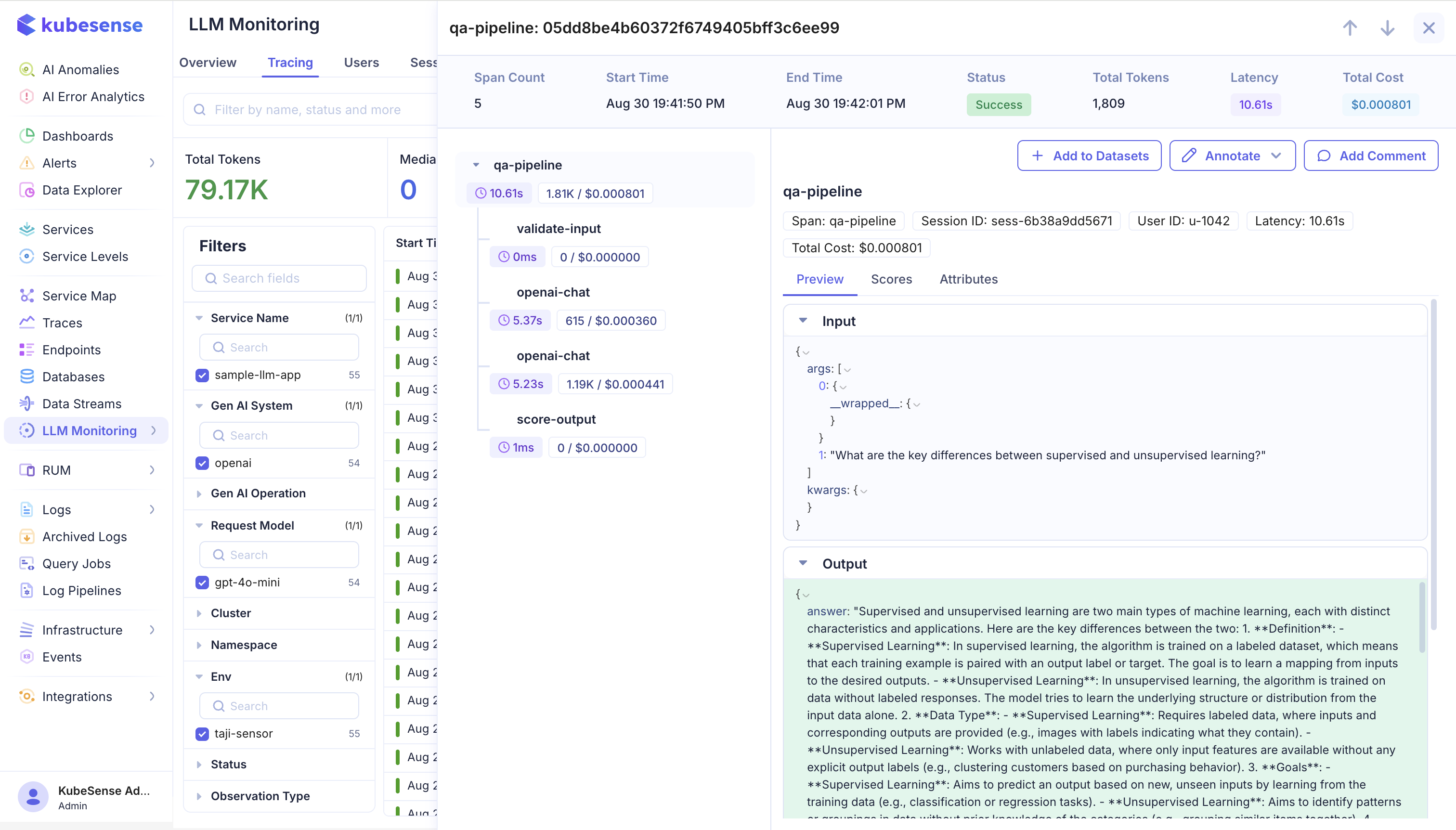This screenshot has height=830, width=1456.
Task: Click the kubesense logo
Action: pos(80,25)
